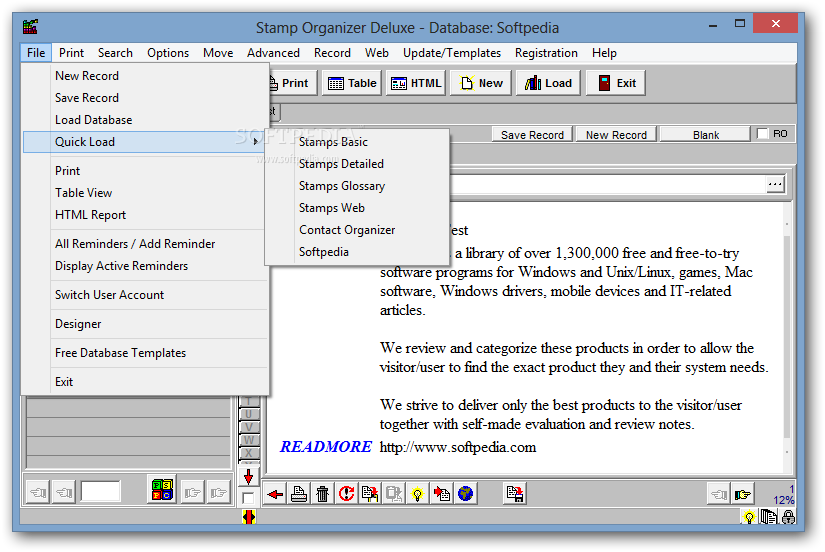Open the Record menu

(x=333, y=53)
